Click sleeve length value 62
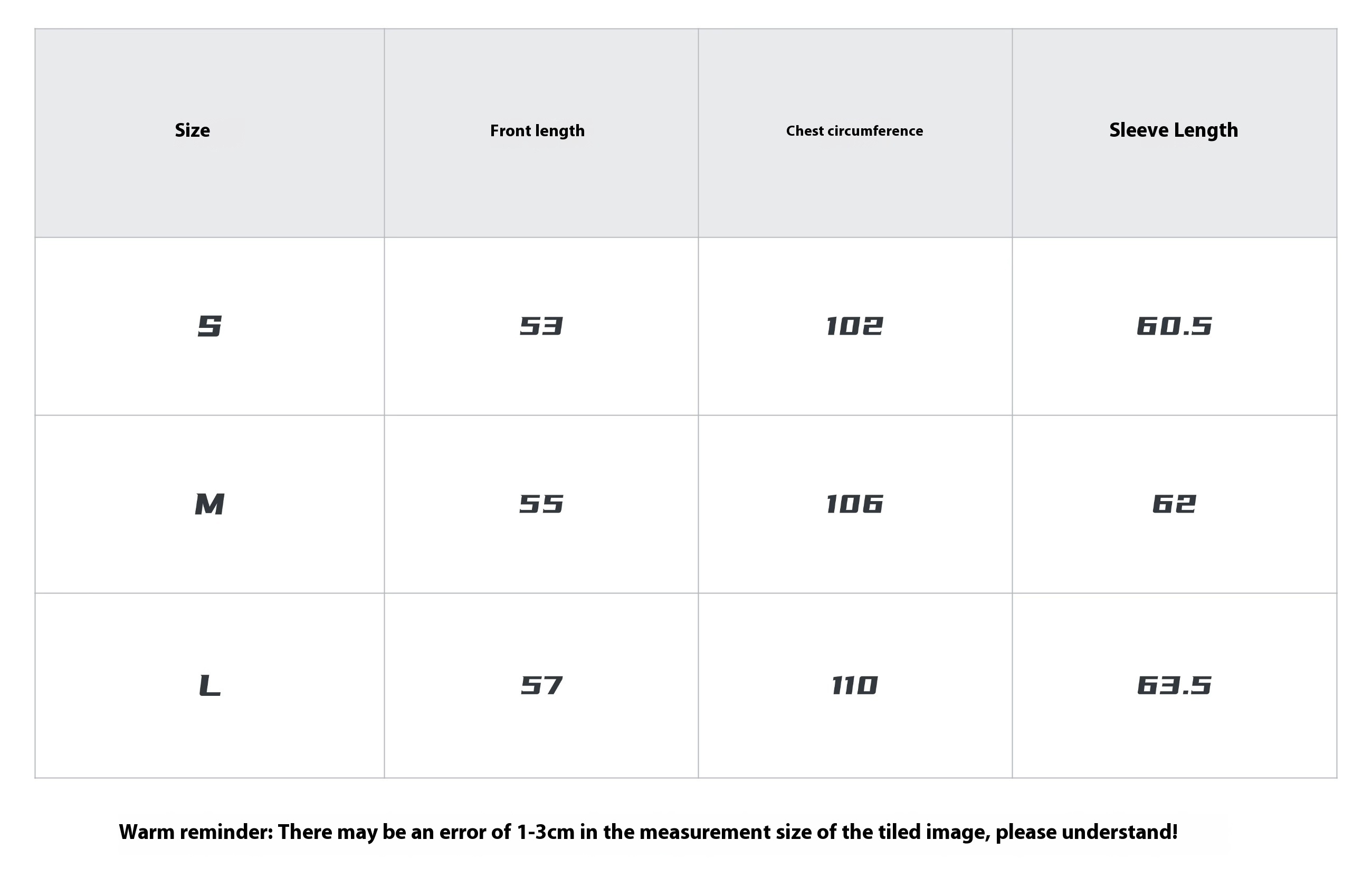The image size is (1372, 887). (1174, 504)
